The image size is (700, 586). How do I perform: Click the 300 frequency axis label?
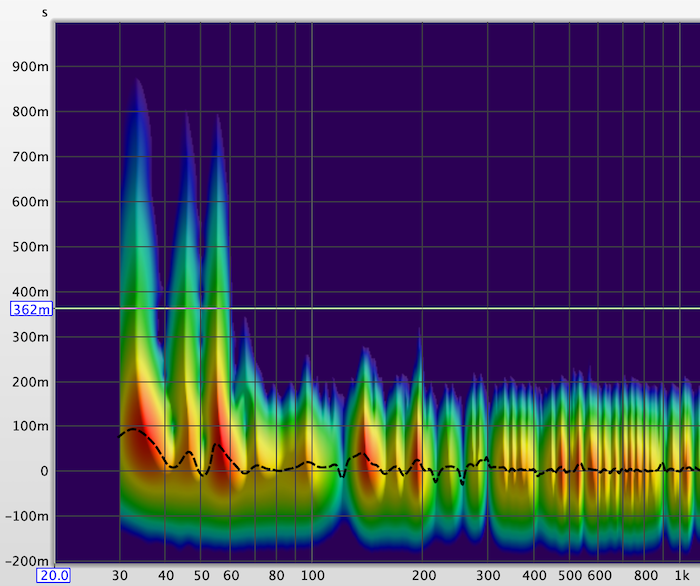tap(488, 575)
